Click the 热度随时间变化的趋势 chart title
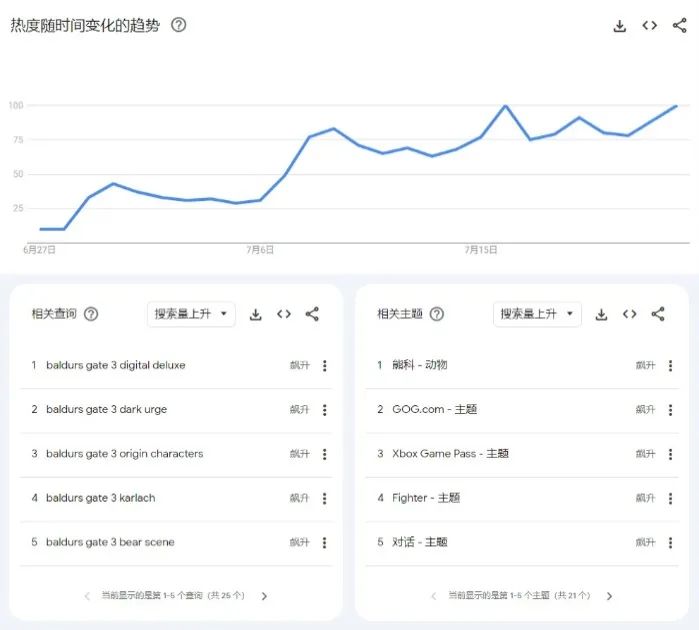 [85, 25]
